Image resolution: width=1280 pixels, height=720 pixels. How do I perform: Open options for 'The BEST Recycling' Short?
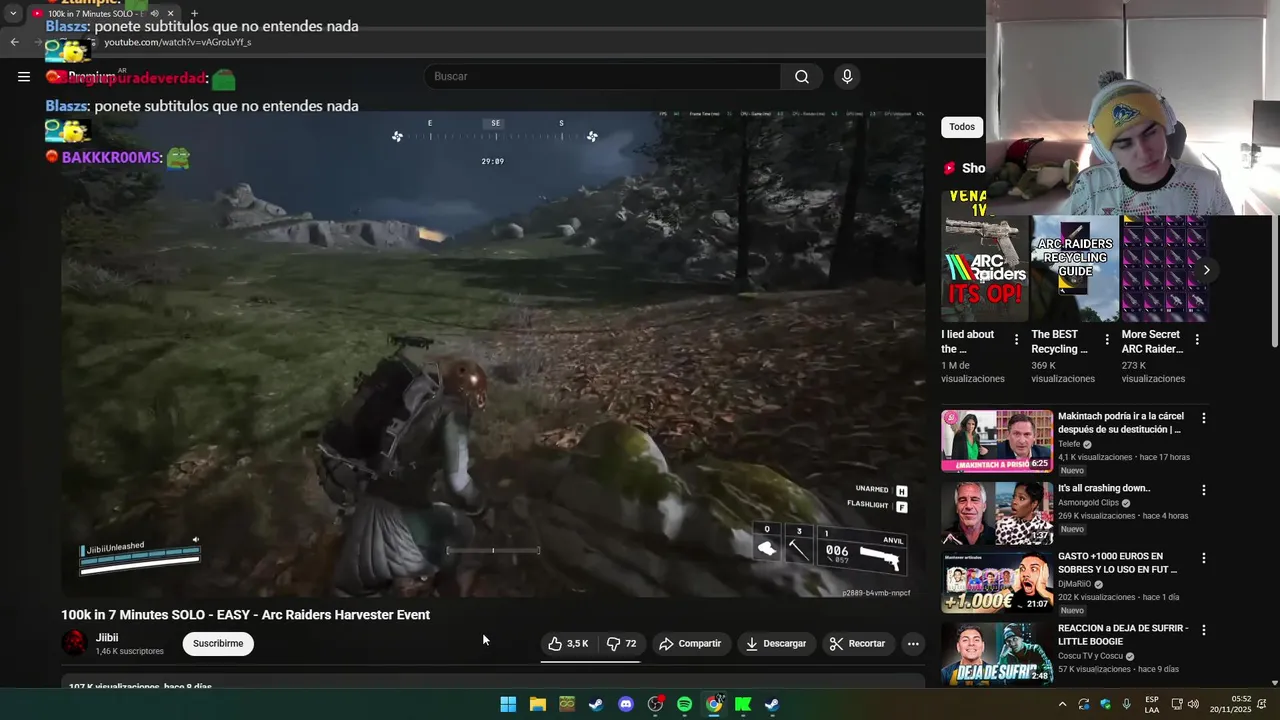[1107, 340]
